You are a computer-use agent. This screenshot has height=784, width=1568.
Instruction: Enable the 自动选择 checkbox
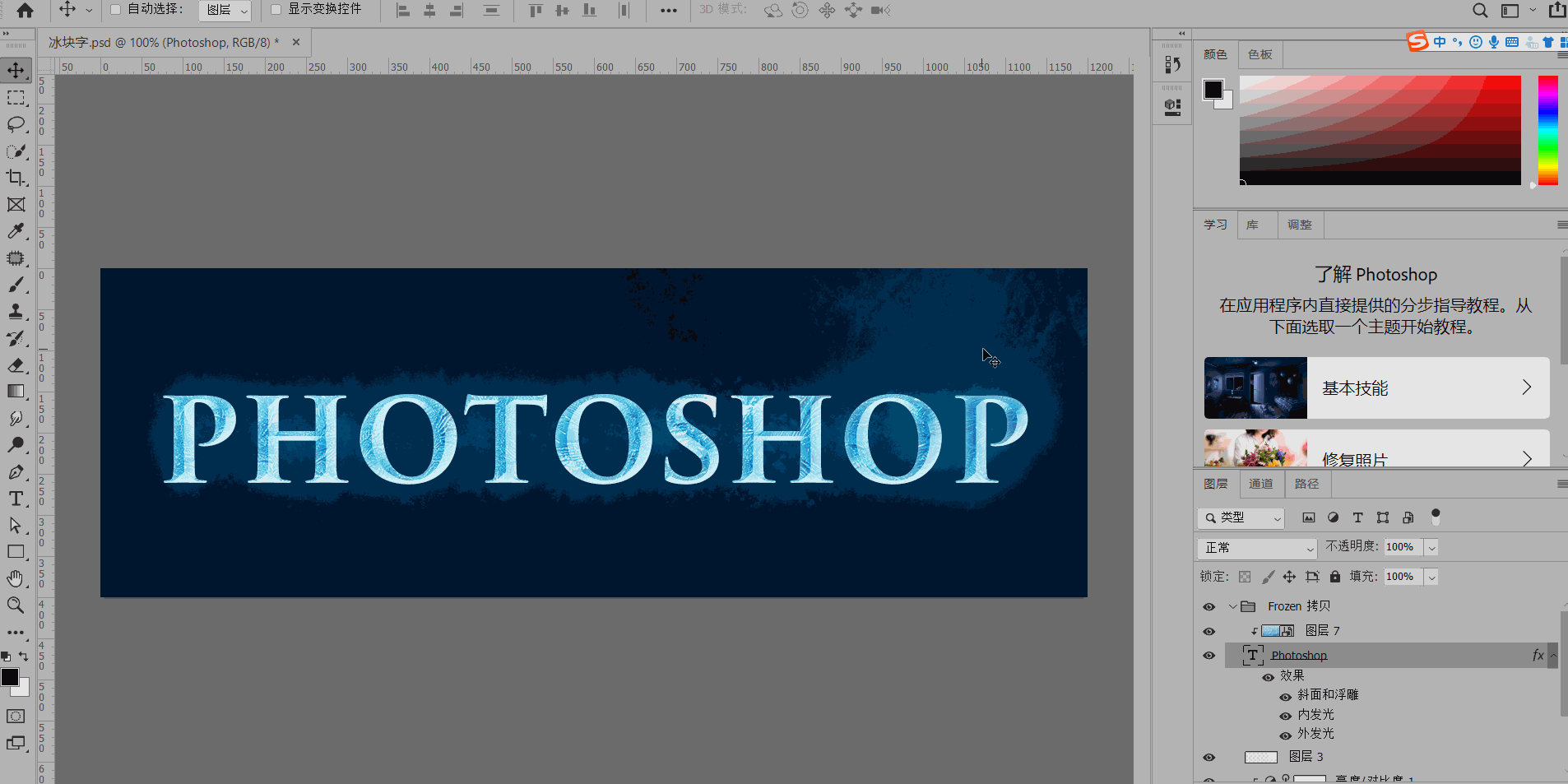click(115, 10)
